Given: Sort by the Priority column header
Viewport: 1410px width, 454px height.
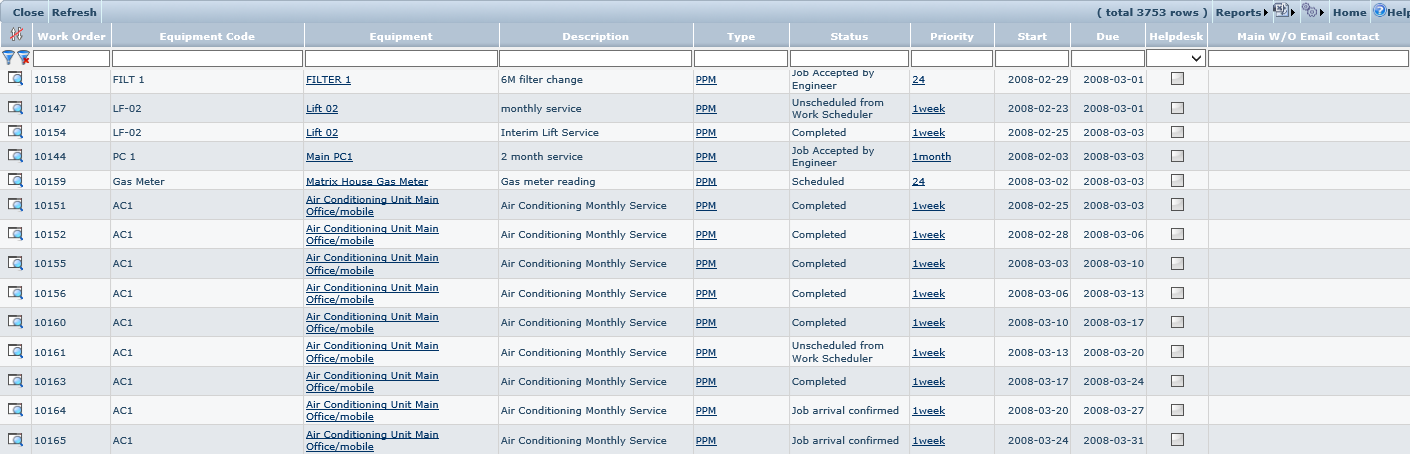Looking at the screenshot, I should 951,36.
